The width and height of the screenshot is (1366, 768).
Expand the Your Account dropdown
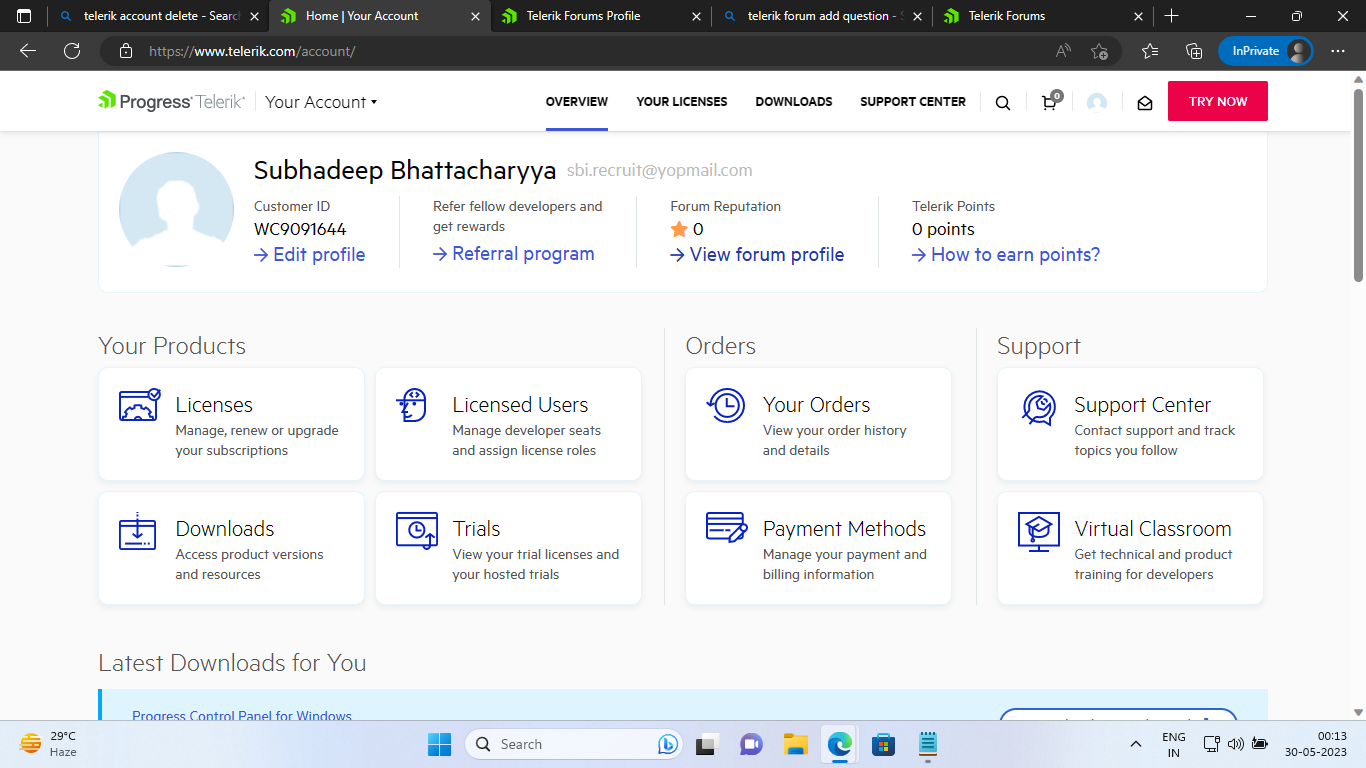click(321, 102)
